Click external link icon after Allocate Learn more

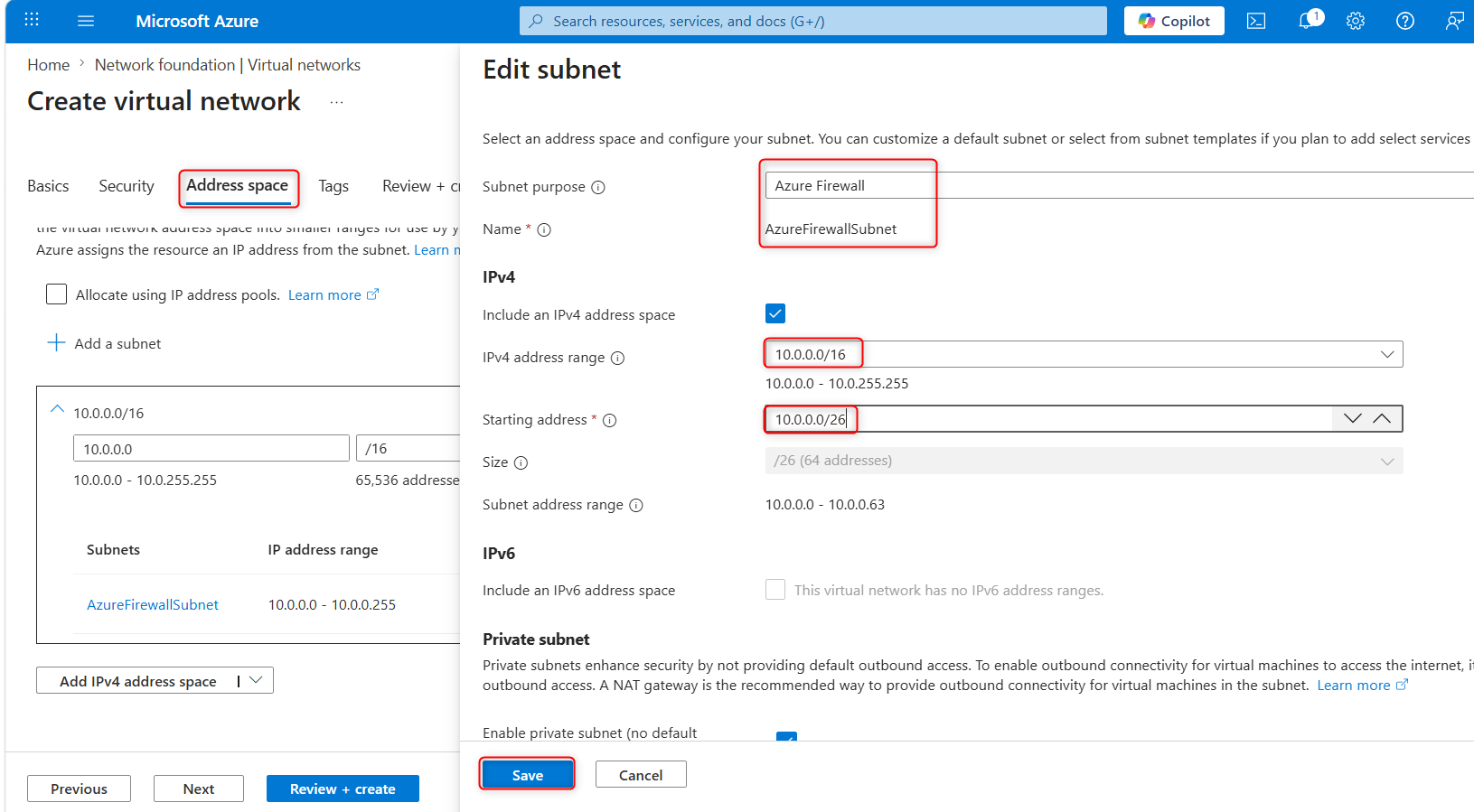[372, 294]
